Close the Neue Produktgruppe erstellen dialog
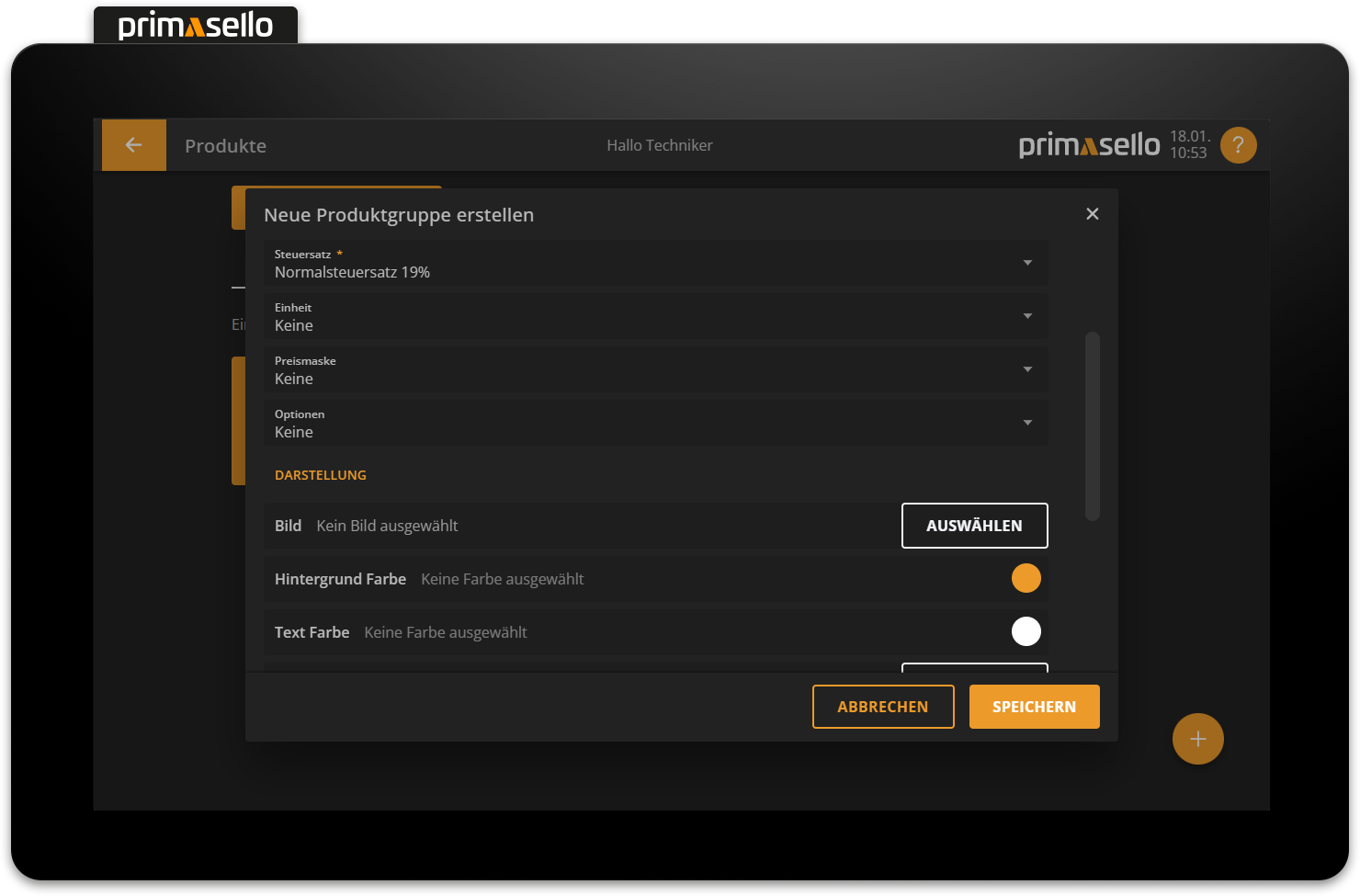 pos(1092,214)
